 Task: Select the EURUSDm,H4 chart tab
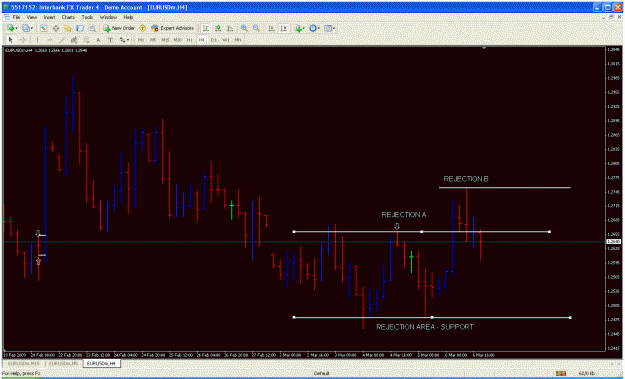(102, 364)
